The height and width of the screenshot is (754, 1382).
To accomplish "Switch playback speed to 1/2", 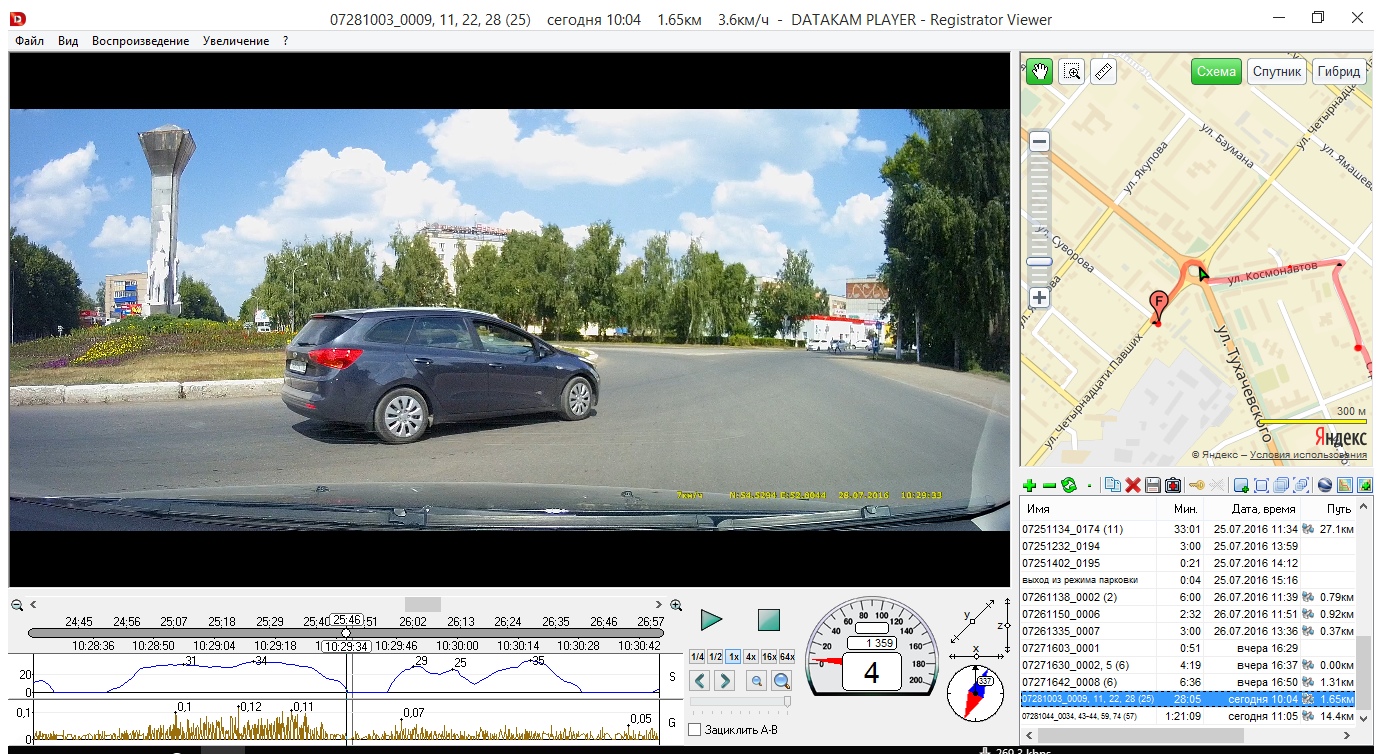I will pyautogui.click(x=715, y=657).
